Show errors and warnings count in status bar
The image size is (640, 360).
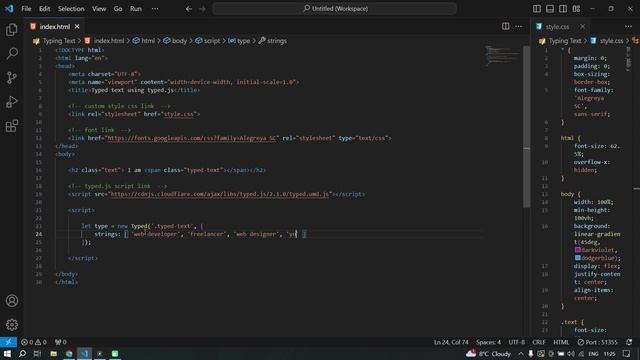point(34,342)
